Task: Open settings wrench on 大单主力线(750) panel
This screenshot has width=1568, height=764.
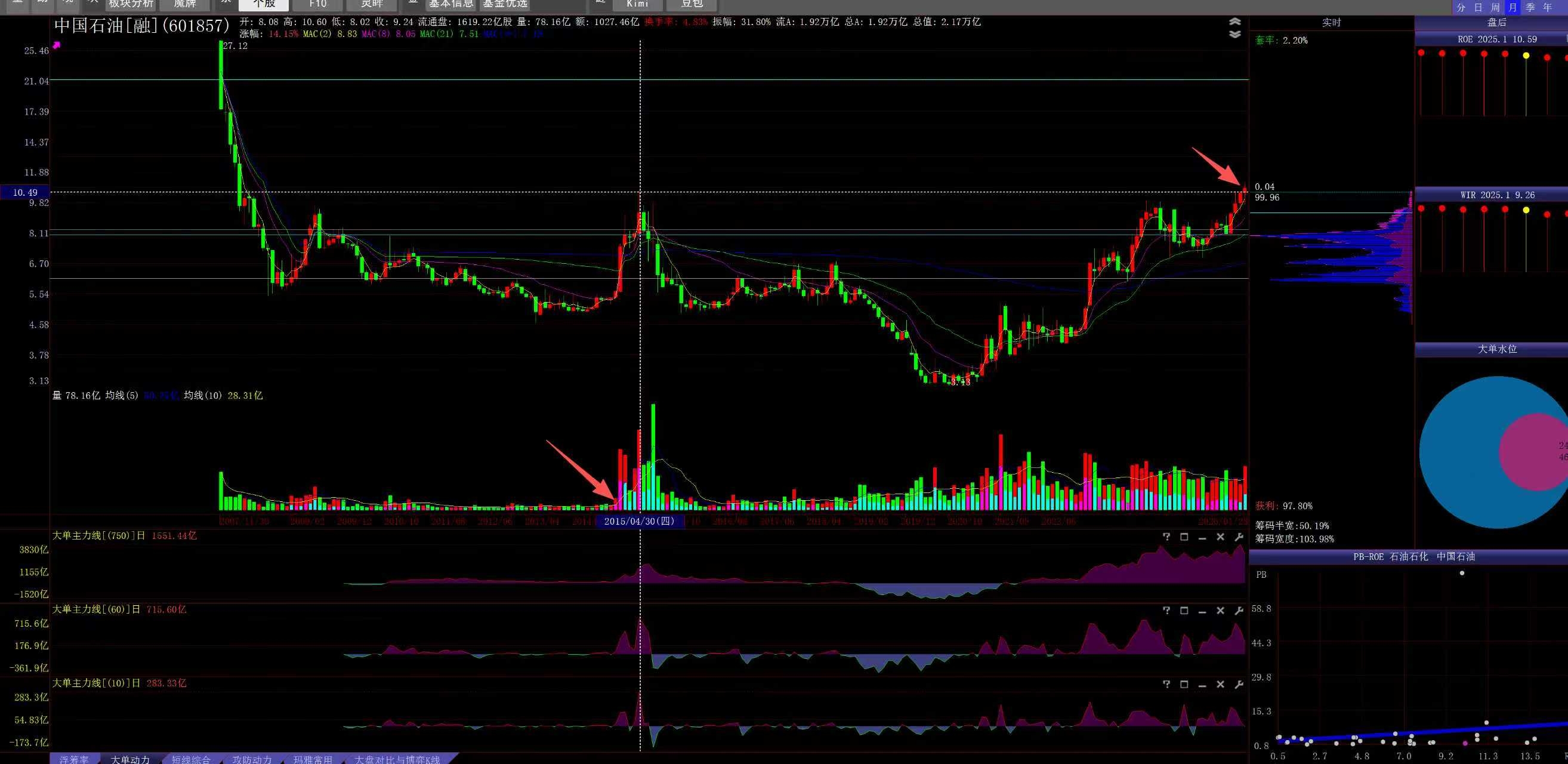Action: tap(1238, 537)
